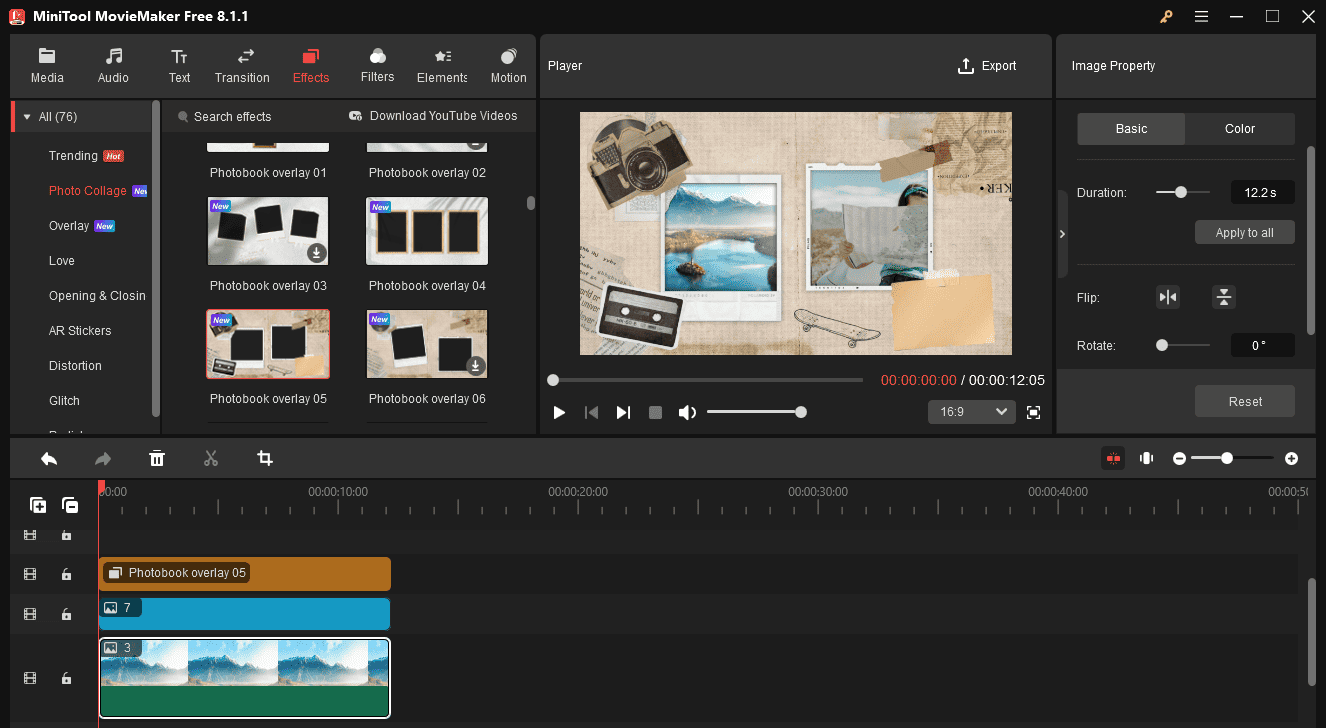Download the Photobook overlay 06 effect
This screenshot has height=728, width=1326.
[x=476, y=365]
